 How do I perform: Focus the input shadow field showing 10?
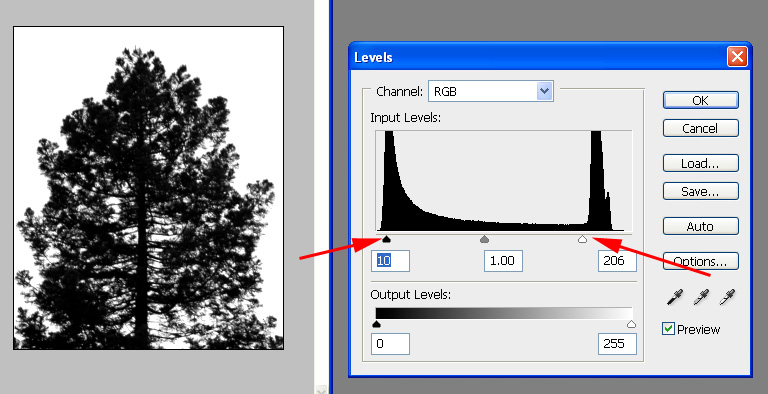pyautogui.click(x=390, y=261)
